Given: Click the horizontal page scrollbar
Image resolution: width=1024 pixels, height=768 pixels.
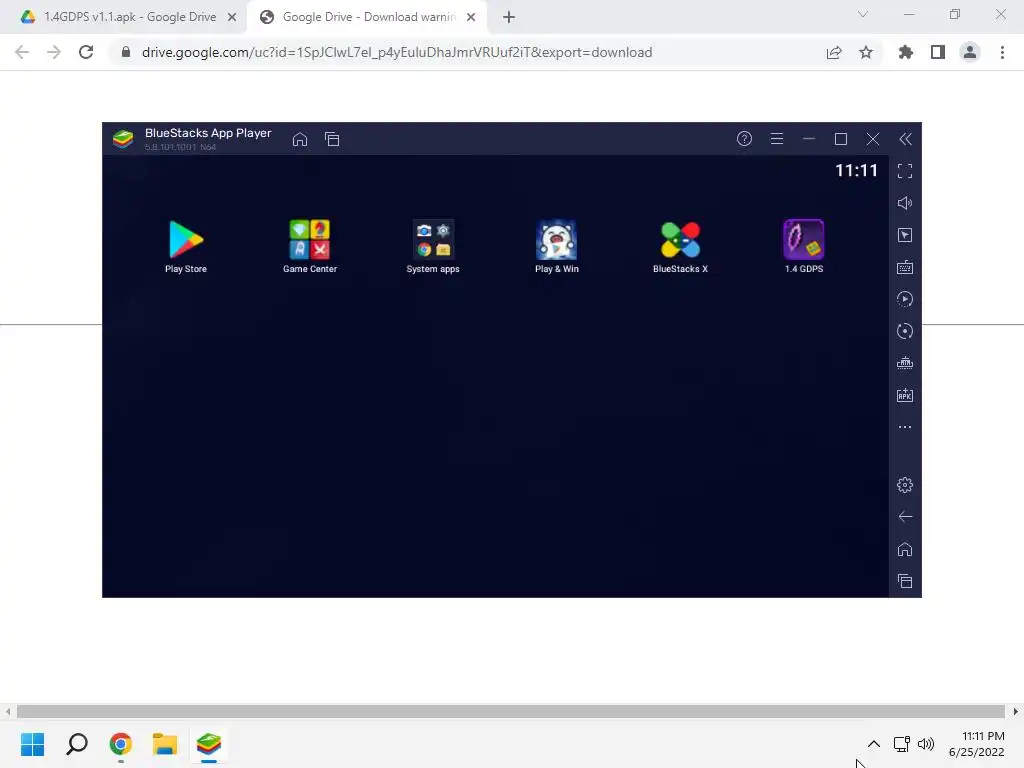Looking at the screenshot, I should (511, 711).
